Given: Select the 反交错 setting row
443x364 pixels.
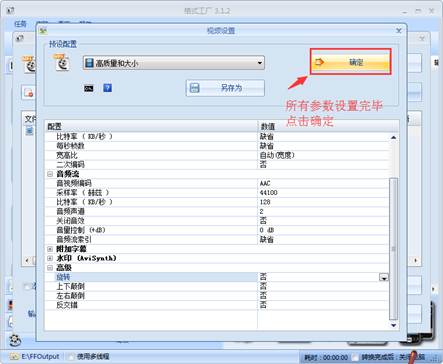Looking at the screenshot, I should pos(217,305).
